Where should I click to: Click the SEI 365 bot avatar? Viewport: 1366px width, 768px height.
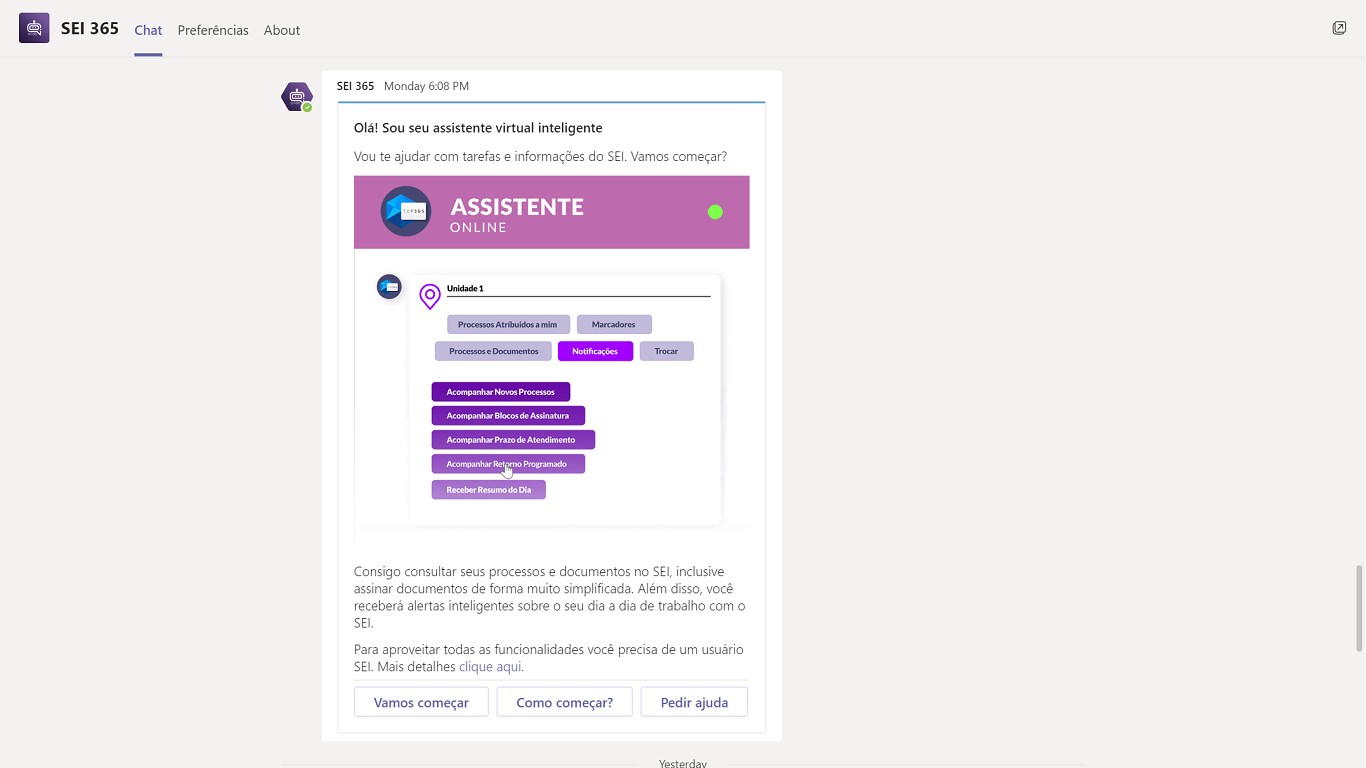297,97
